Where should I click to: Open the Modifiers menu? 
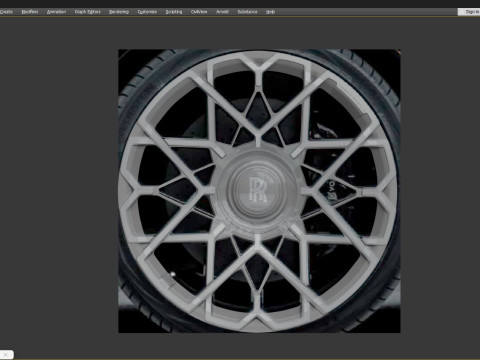coord(30,12)
